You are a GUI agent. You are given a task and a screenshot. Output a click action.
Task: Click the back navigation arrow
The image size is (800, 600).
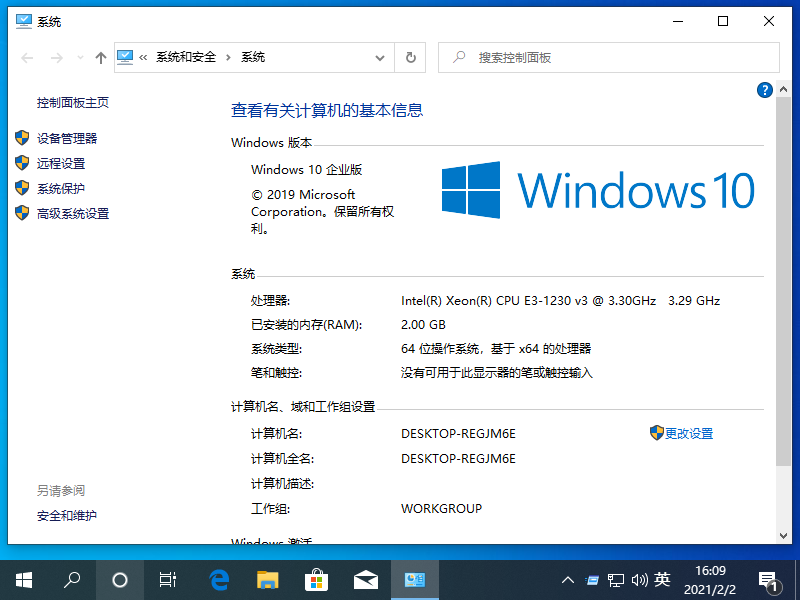point(28,58)
